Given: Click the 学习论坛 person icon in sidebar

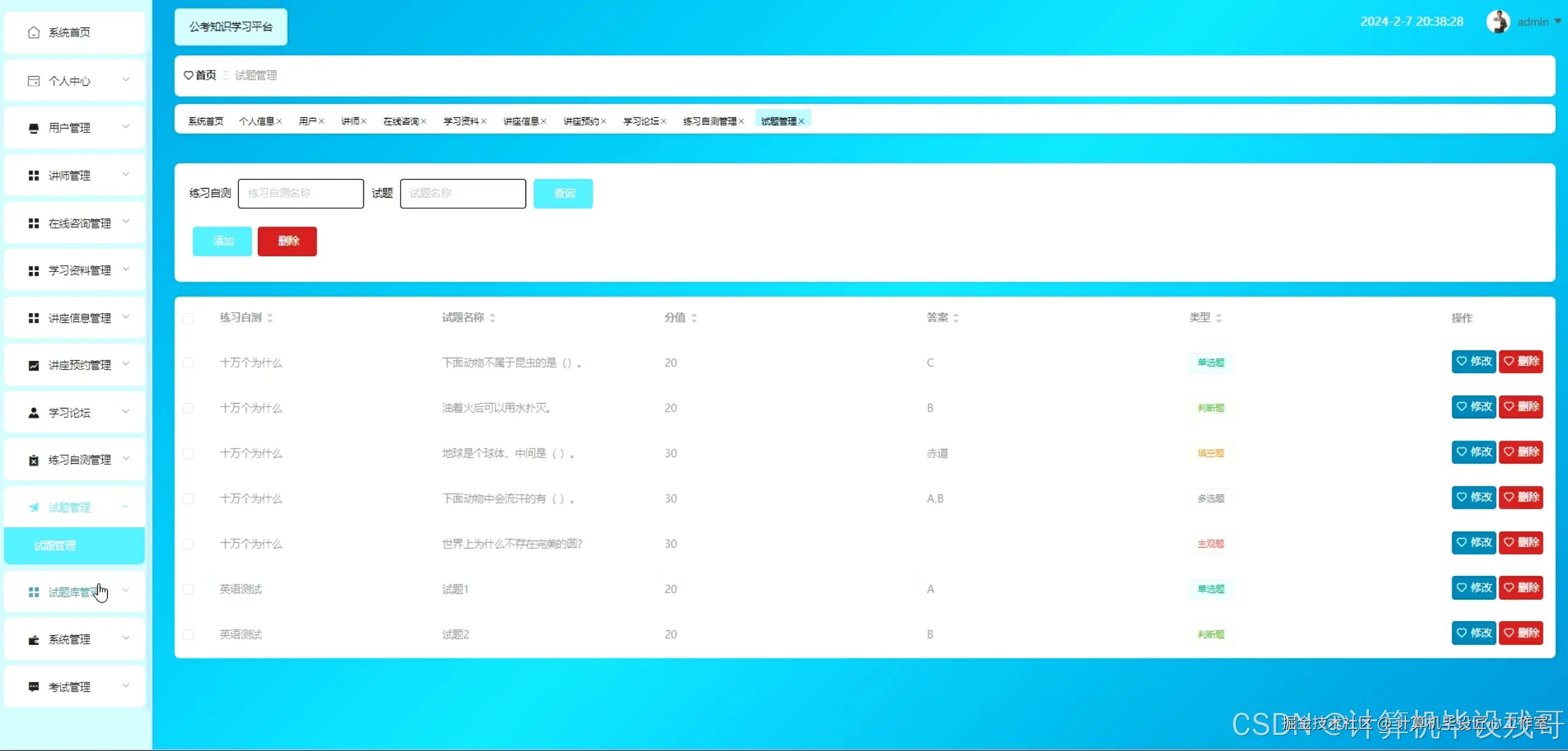Looking at the screenshot, I should (34, 413).
